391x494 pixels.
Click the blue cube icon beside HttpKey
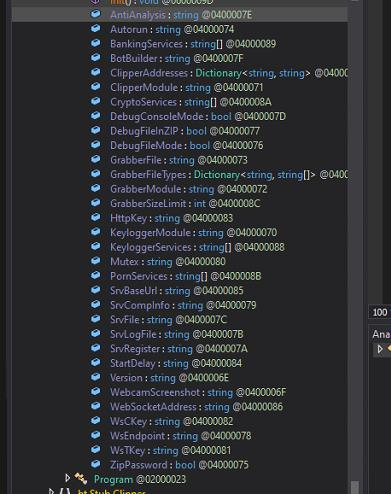tap(96, 218)
